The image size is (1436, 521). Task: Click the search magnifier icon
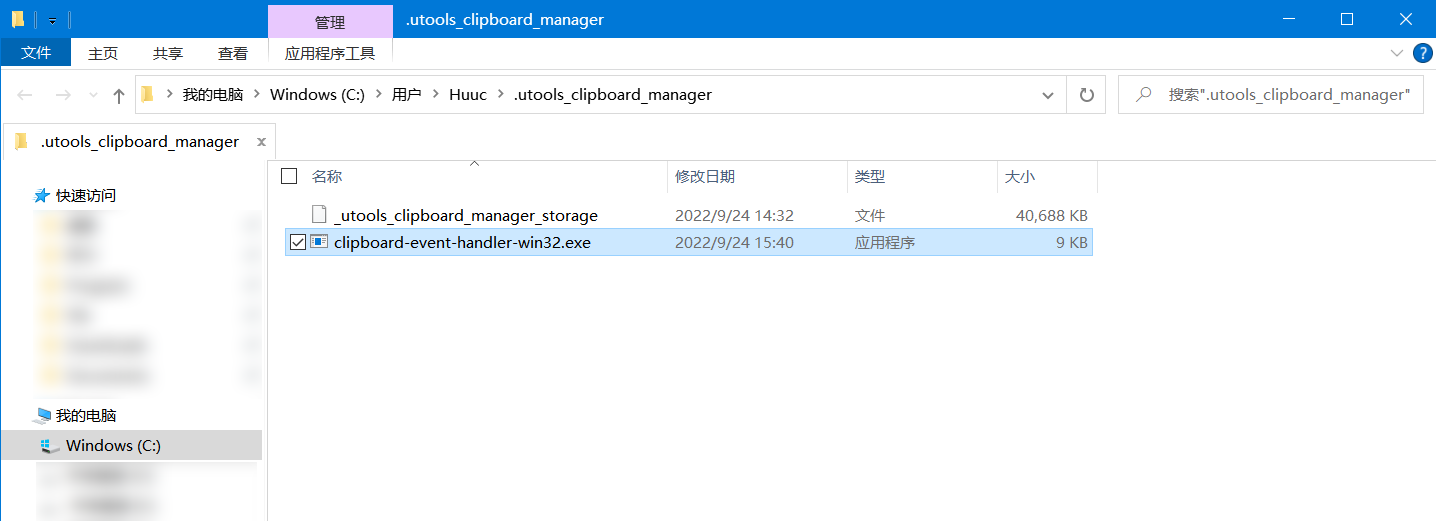click(x=1143, y=94)
